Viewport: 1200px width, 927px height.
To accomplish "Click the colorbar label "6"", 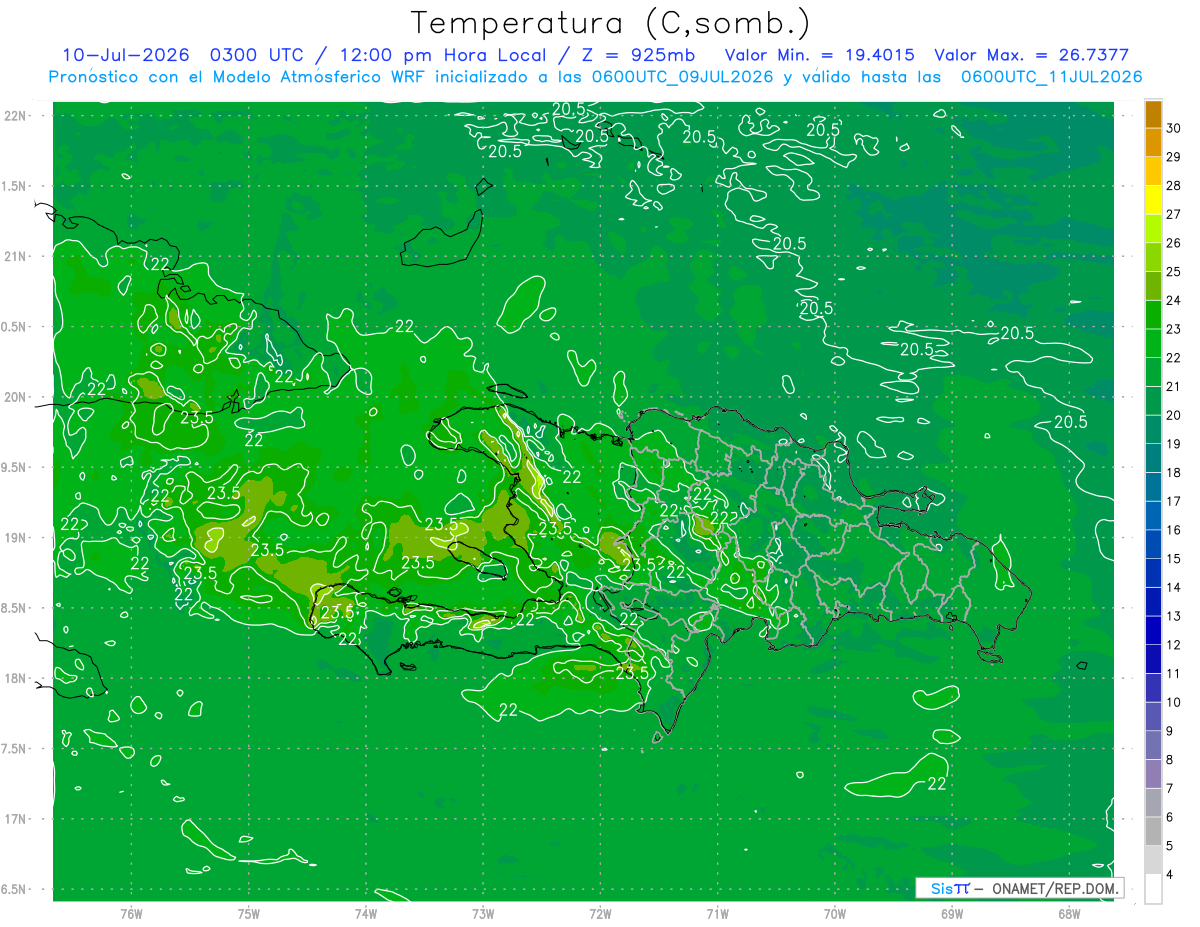I will tap(1170, 817).
